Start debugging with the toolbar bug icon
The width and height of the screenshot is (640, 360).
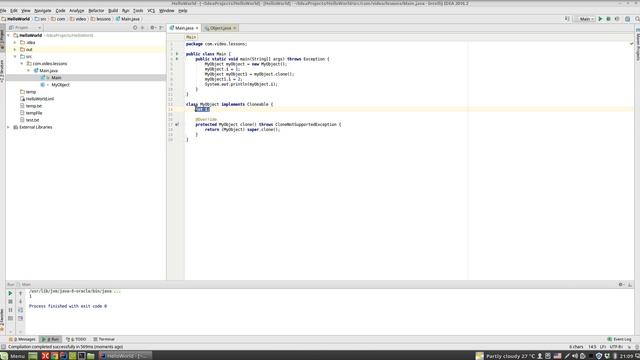coord(608,19)
